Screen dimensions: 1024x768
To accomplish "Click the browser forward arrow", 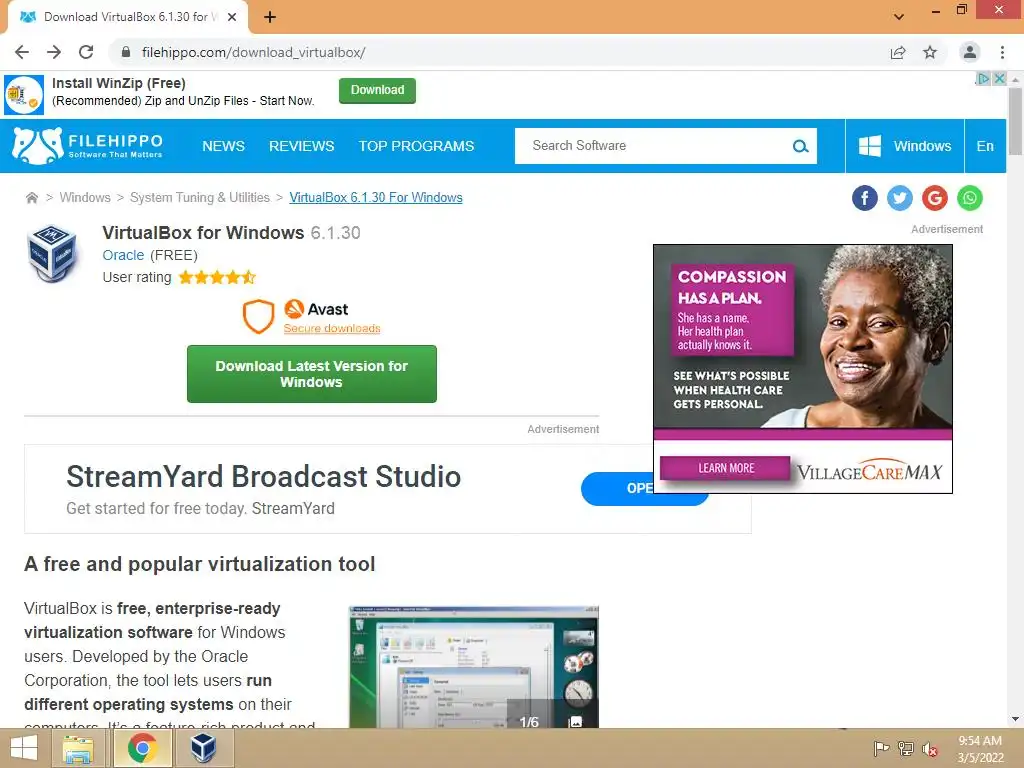I will [54, 52].
